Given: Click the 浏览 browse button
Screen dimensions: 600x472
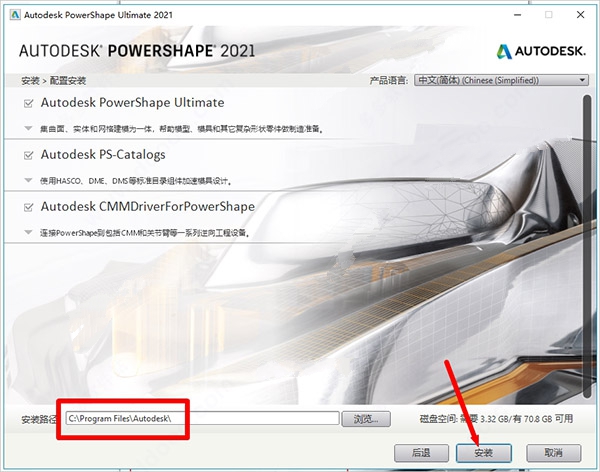Looking at the screenshot, I should [x=366, y=419].
